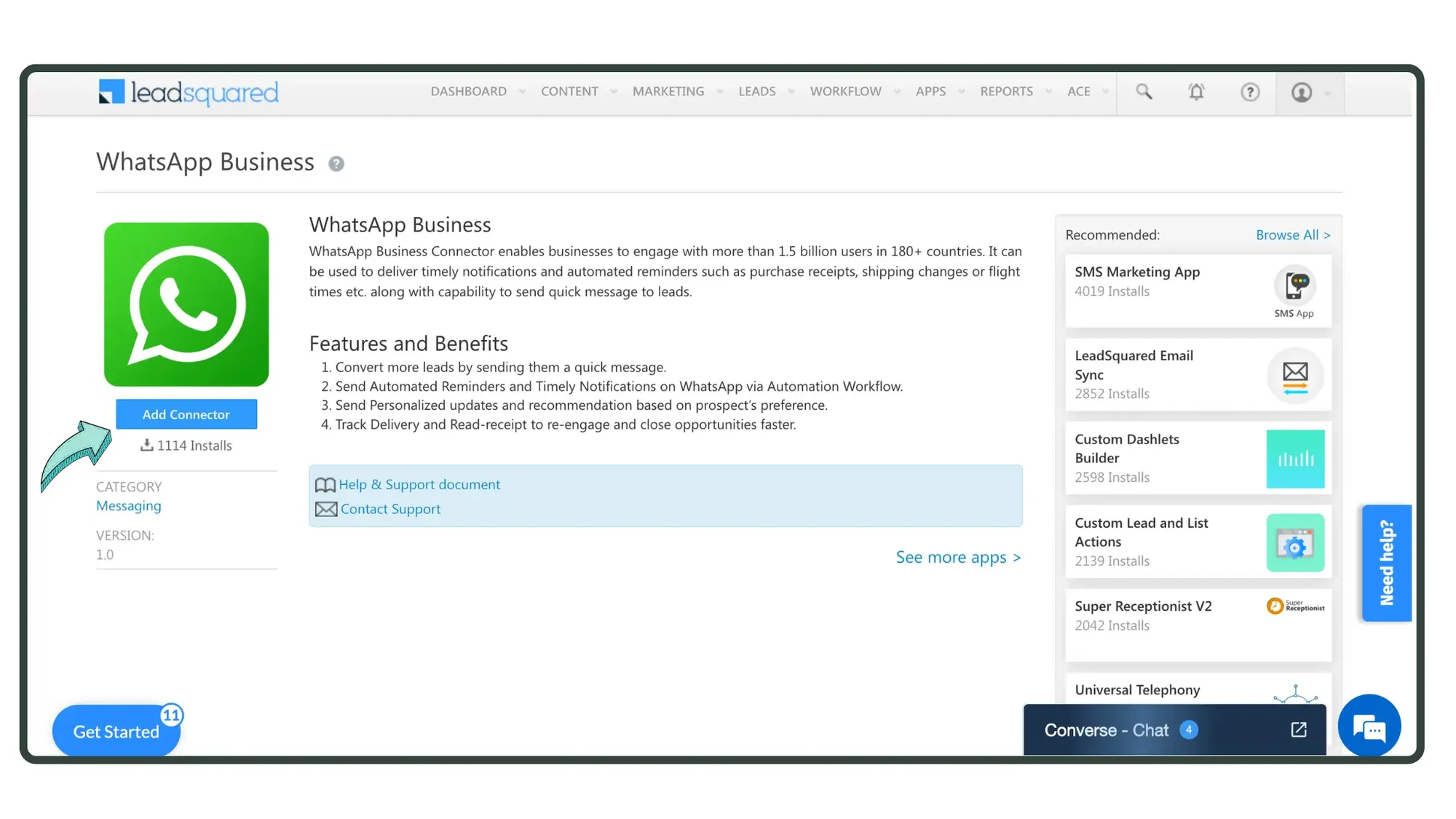Expand the Apps dropdown arrow

pyautogui.click(x=962, y=92)
